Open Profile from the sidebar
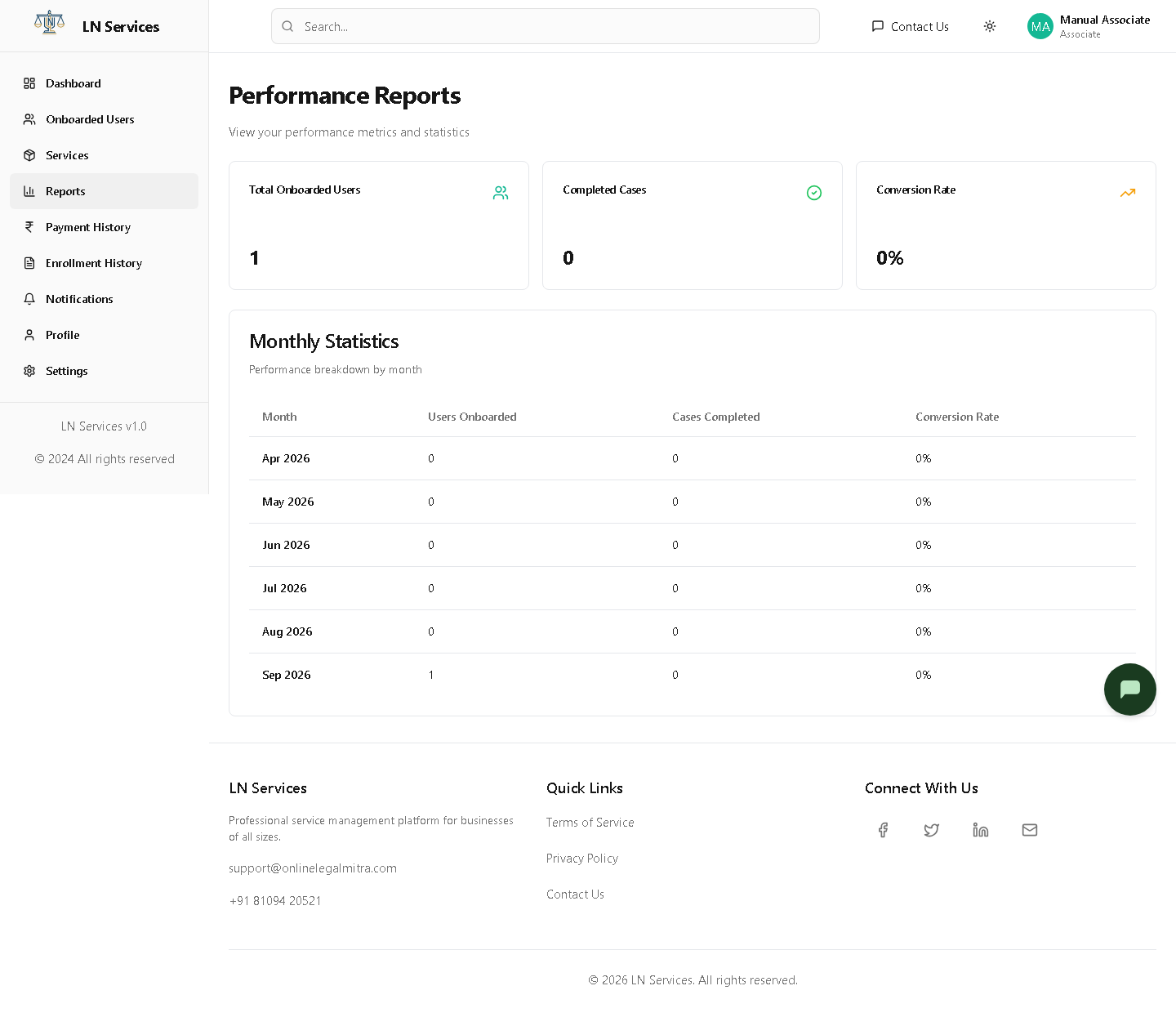The height and width of the screenshot is (1035, 1176). (104, 335)
